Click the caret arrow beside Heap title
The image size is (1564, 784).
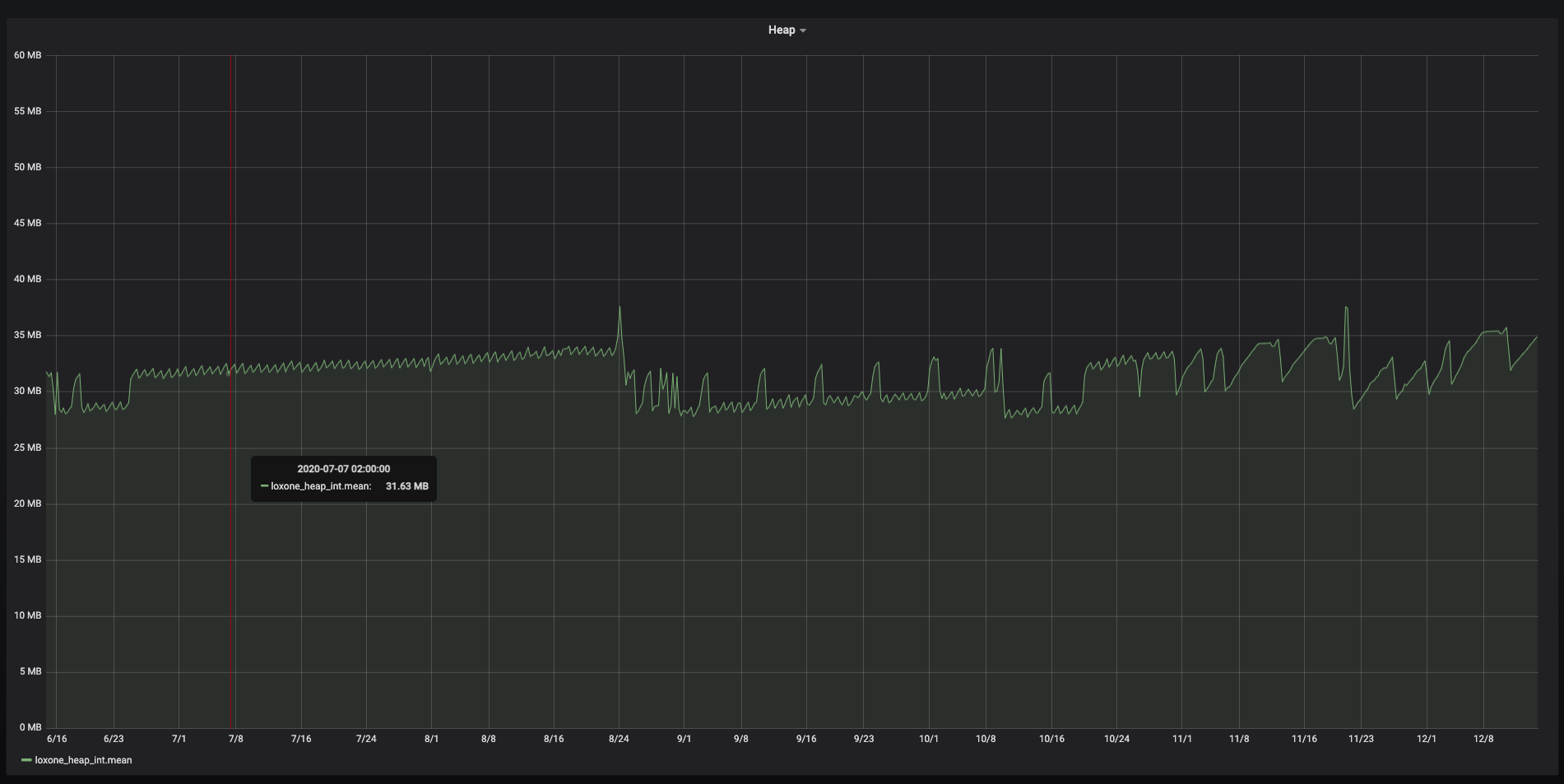[803, 30]
